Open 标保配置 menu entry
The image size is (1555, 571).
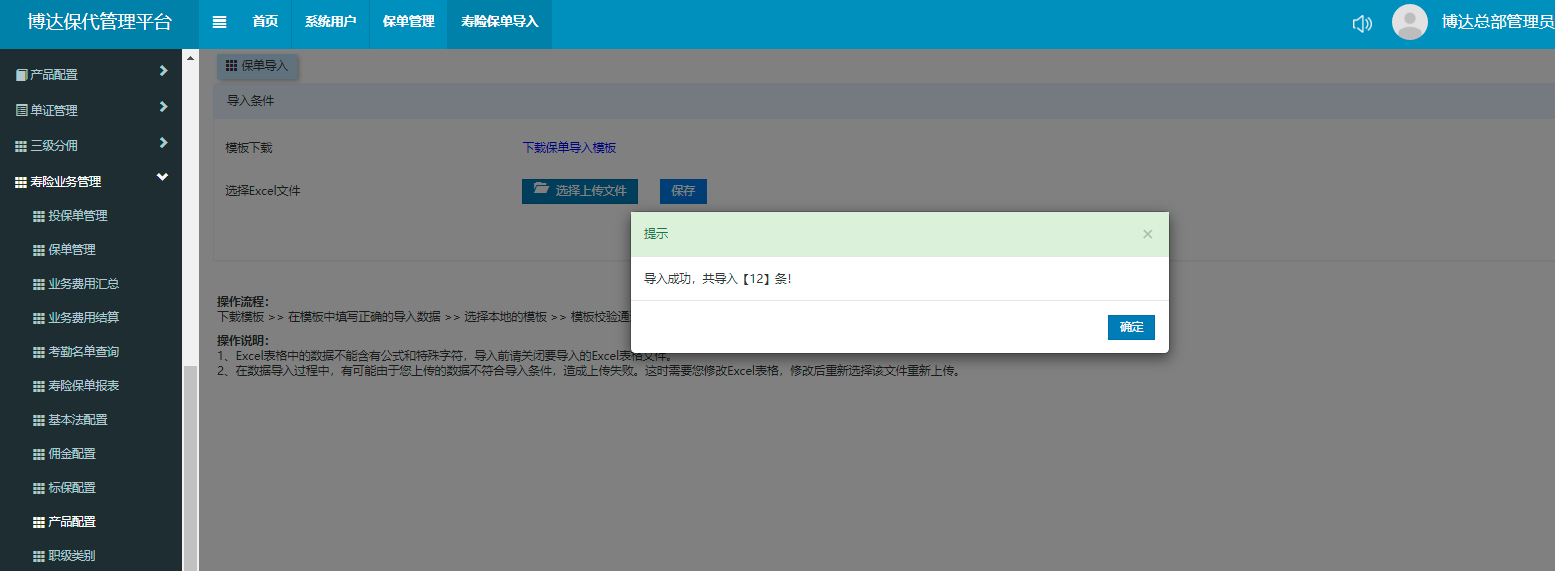pos(72,488)
